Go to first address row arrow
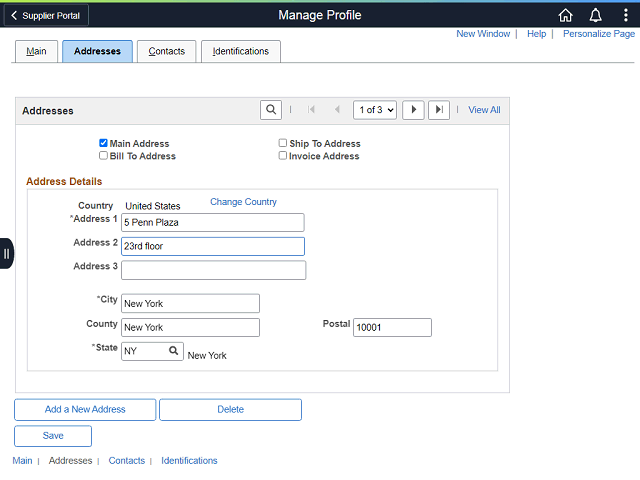640x480 pixels. (311, 109)
